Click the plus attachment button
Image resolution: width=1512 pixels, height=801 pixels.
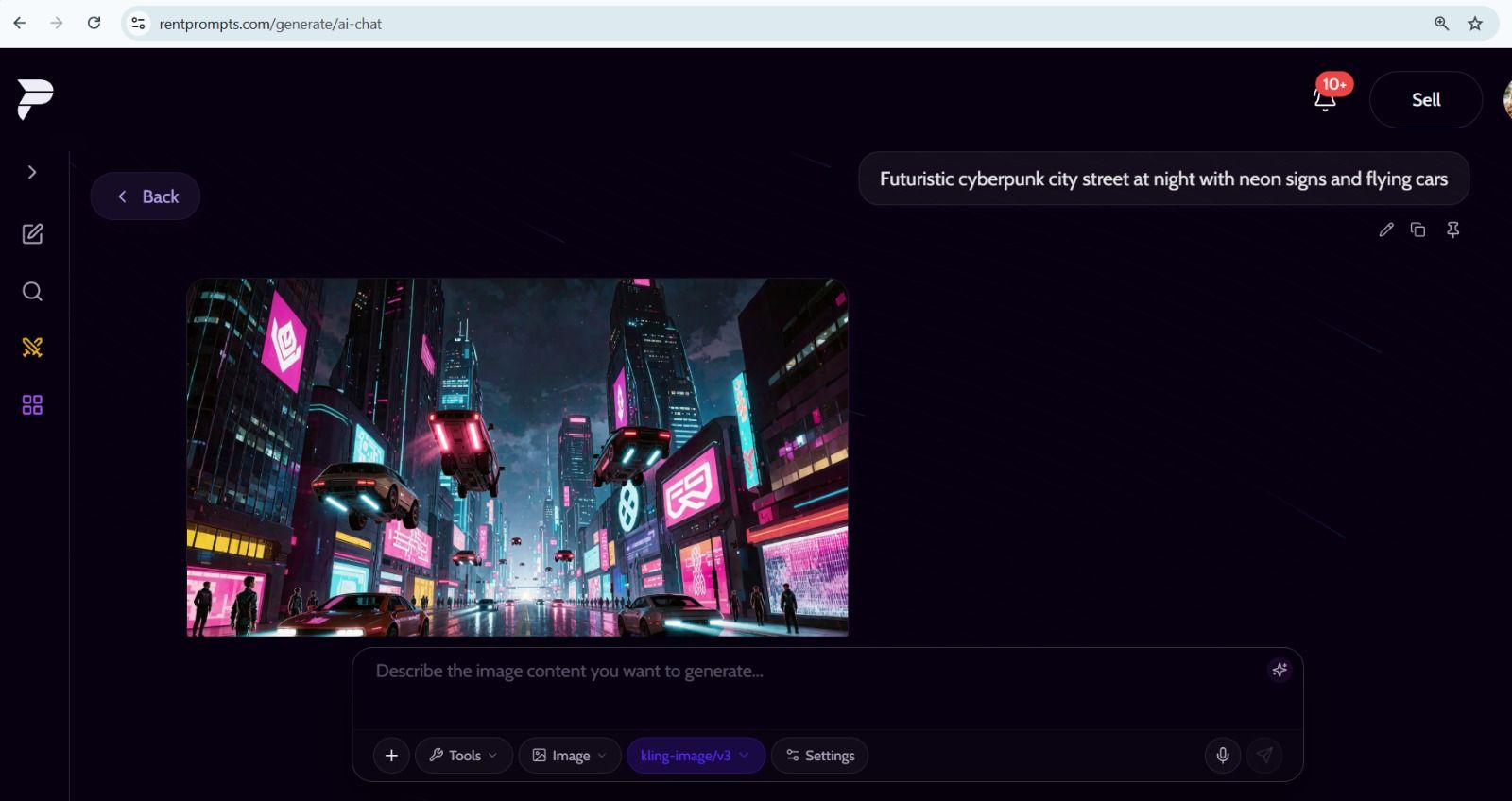click(391, 756)
